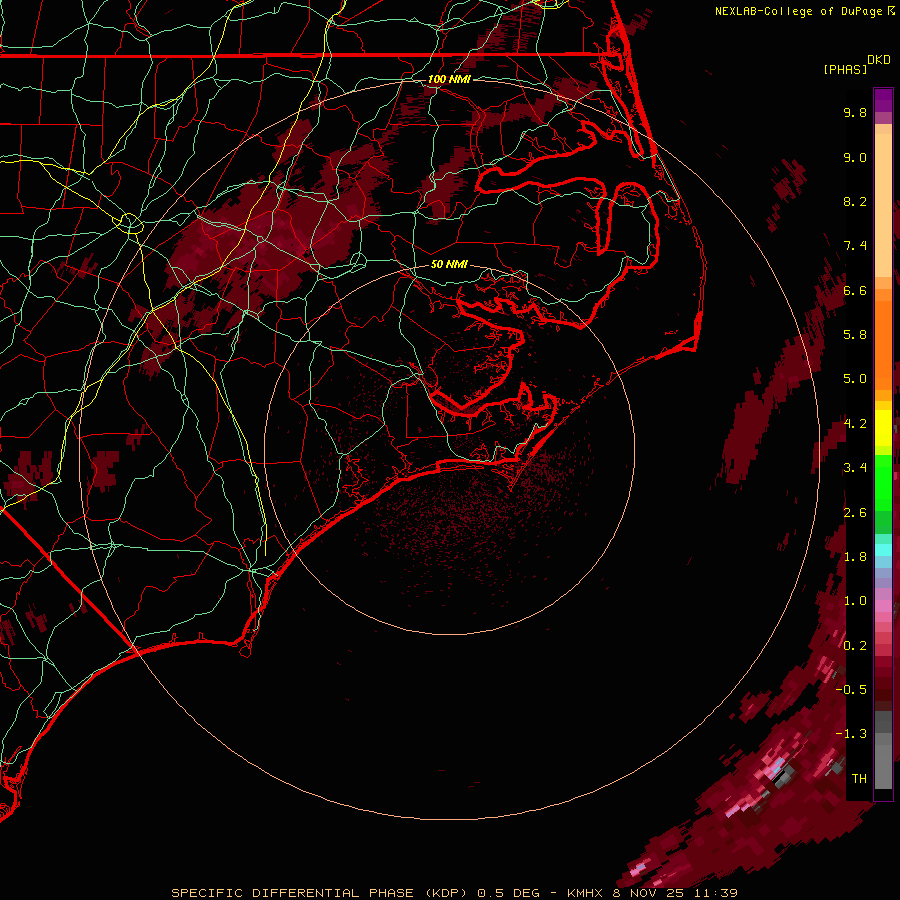Pick the gray band beside TH
This screenshot has height=900, width=900.
tap(883, 766)
